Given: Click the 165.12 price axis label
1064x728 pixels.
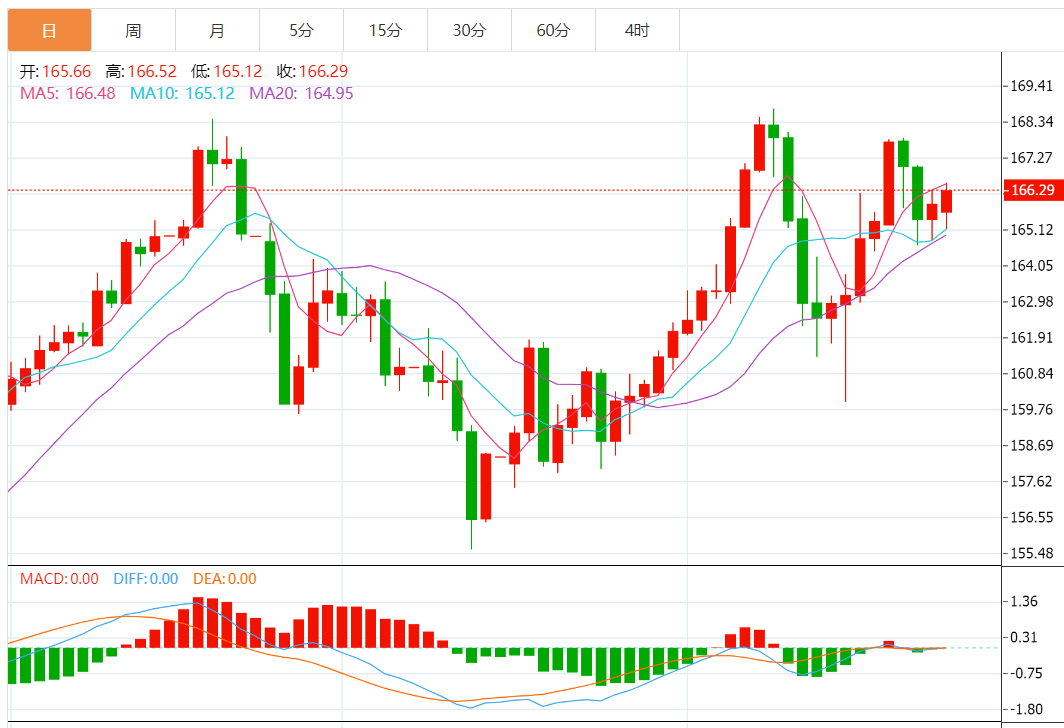Looking at the screenshot, I should click(1031, 229).
